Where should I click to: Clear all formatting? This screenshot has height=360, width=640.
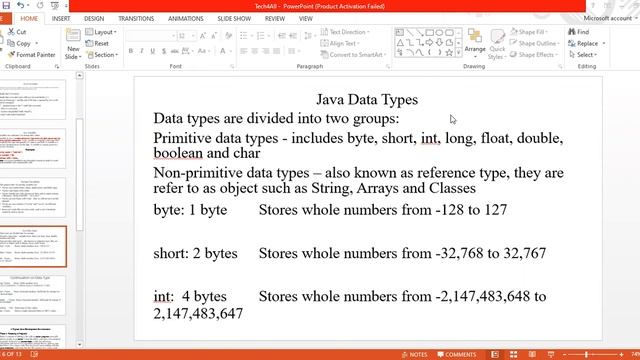click(229, 36)
